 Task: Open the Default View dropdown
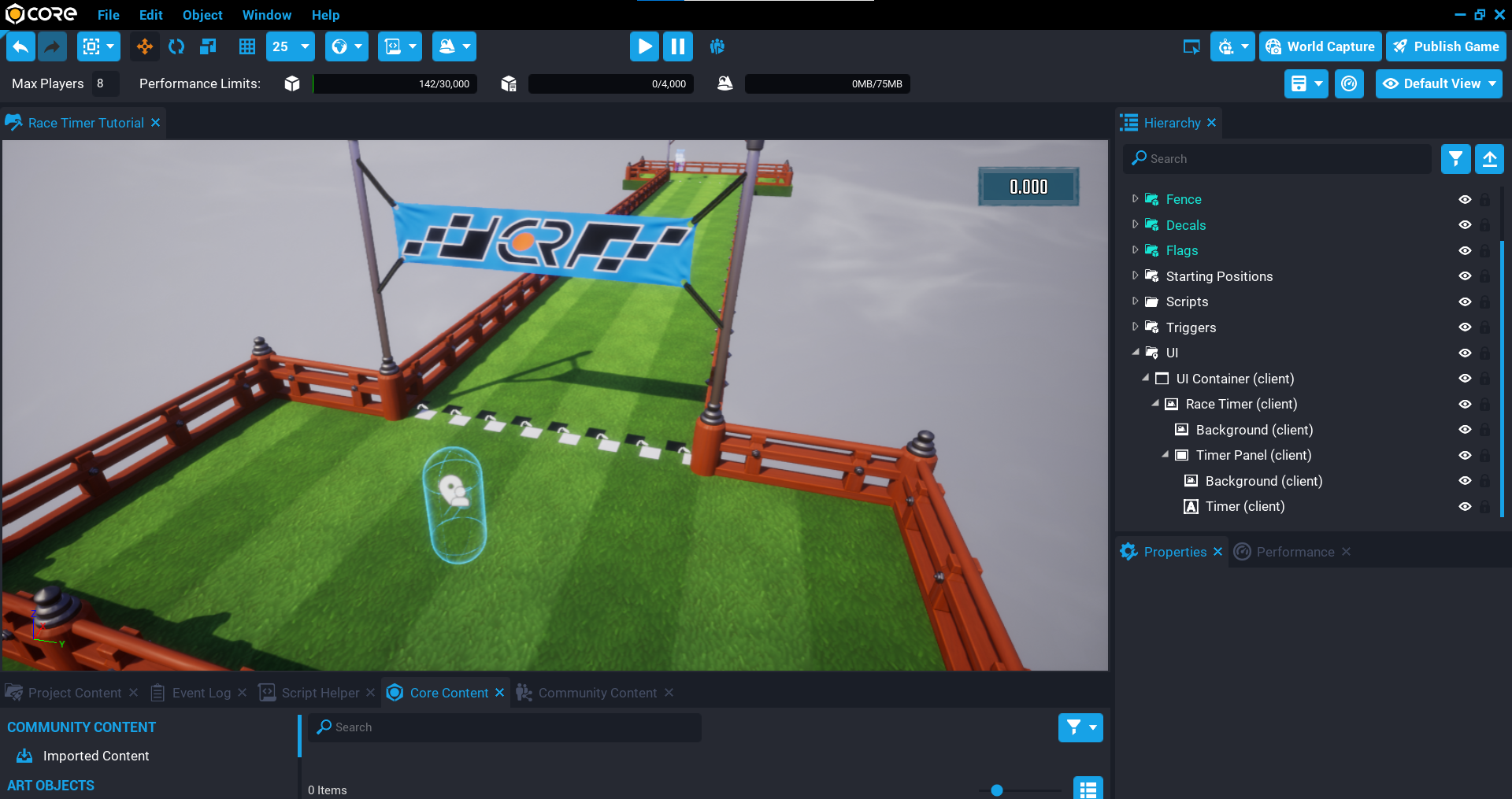coord(1439,83)
